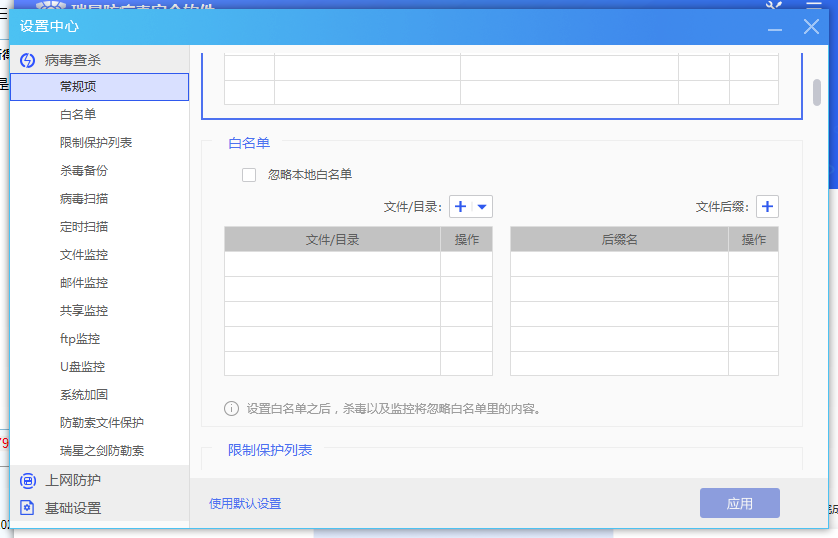838x538 pixels.
Task: Select the first row in 后缀名 table
Action: [x=619, y=264]
